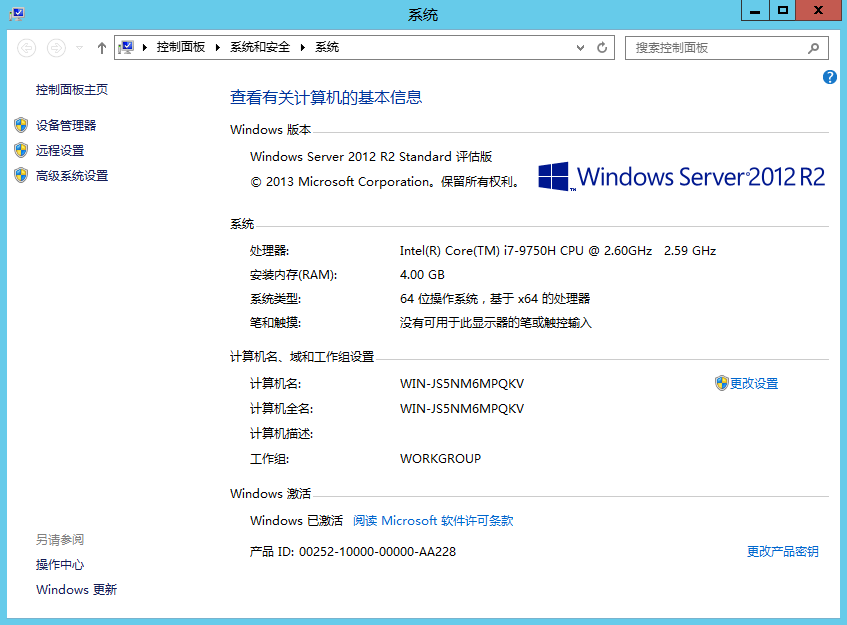Open 设备管理器
The width and height of the screenshot is (847, 625).
(x=66, y=125)
